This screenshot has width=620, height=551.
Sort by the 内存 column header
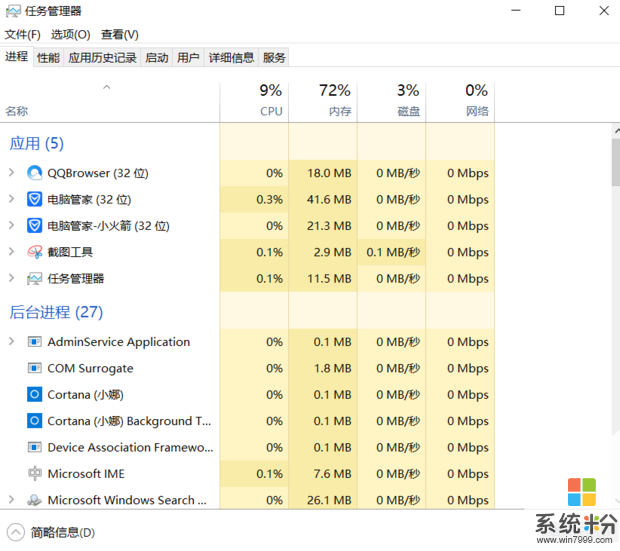click(323, 102)
